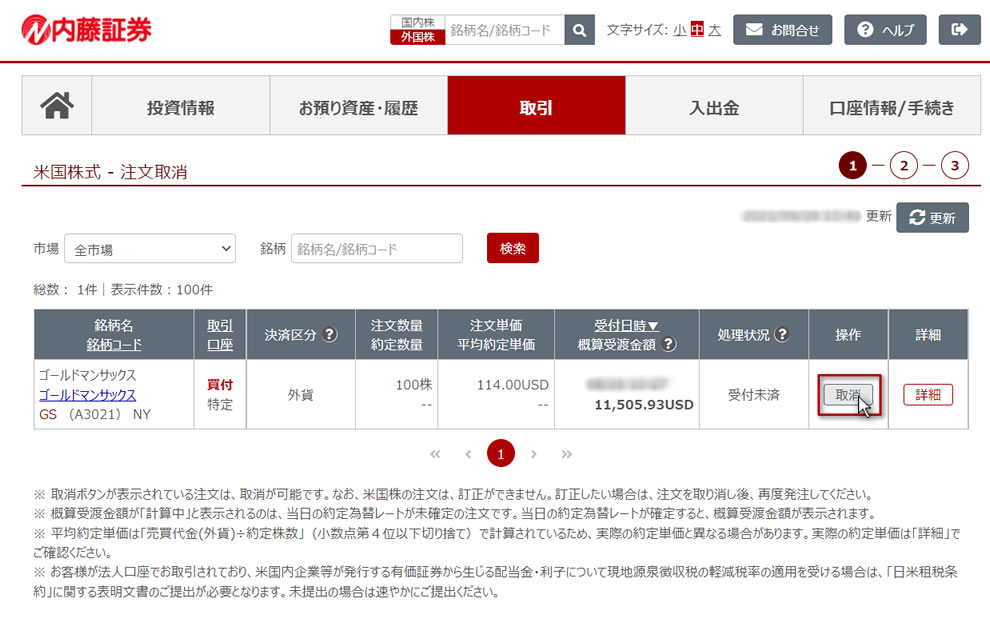The width and height of the screenshot is (990, 635).
Task: Select 国内株 search toggle
Action: tap(417, 22)
